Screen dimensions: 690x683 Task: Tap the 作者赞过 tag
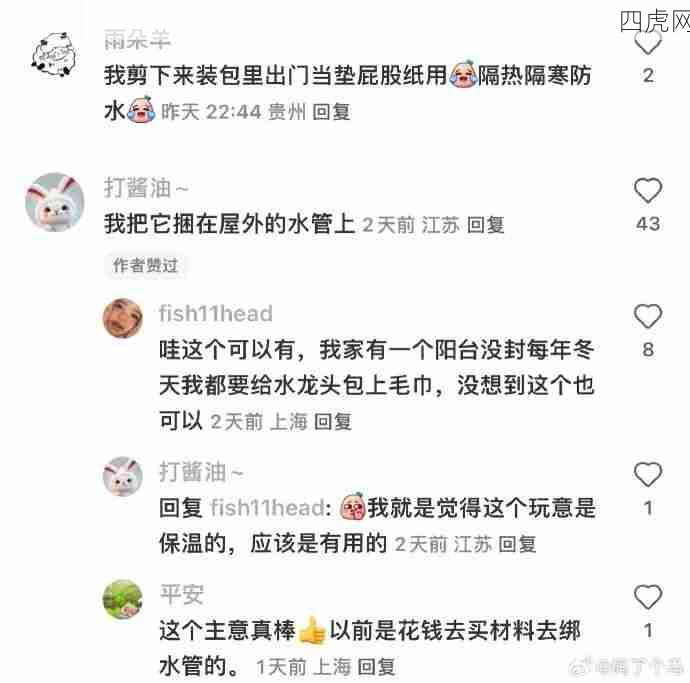pos(145,265)
